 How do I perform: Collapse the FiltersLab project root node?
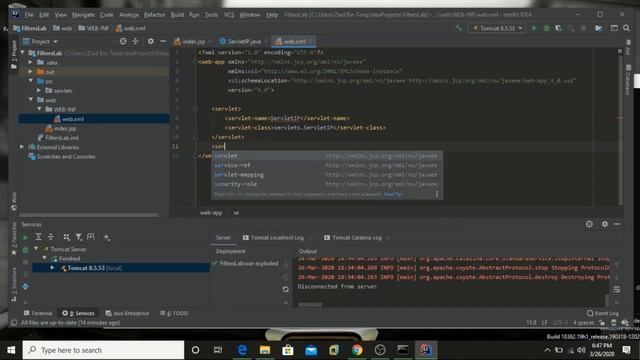(x=22, y=53)
